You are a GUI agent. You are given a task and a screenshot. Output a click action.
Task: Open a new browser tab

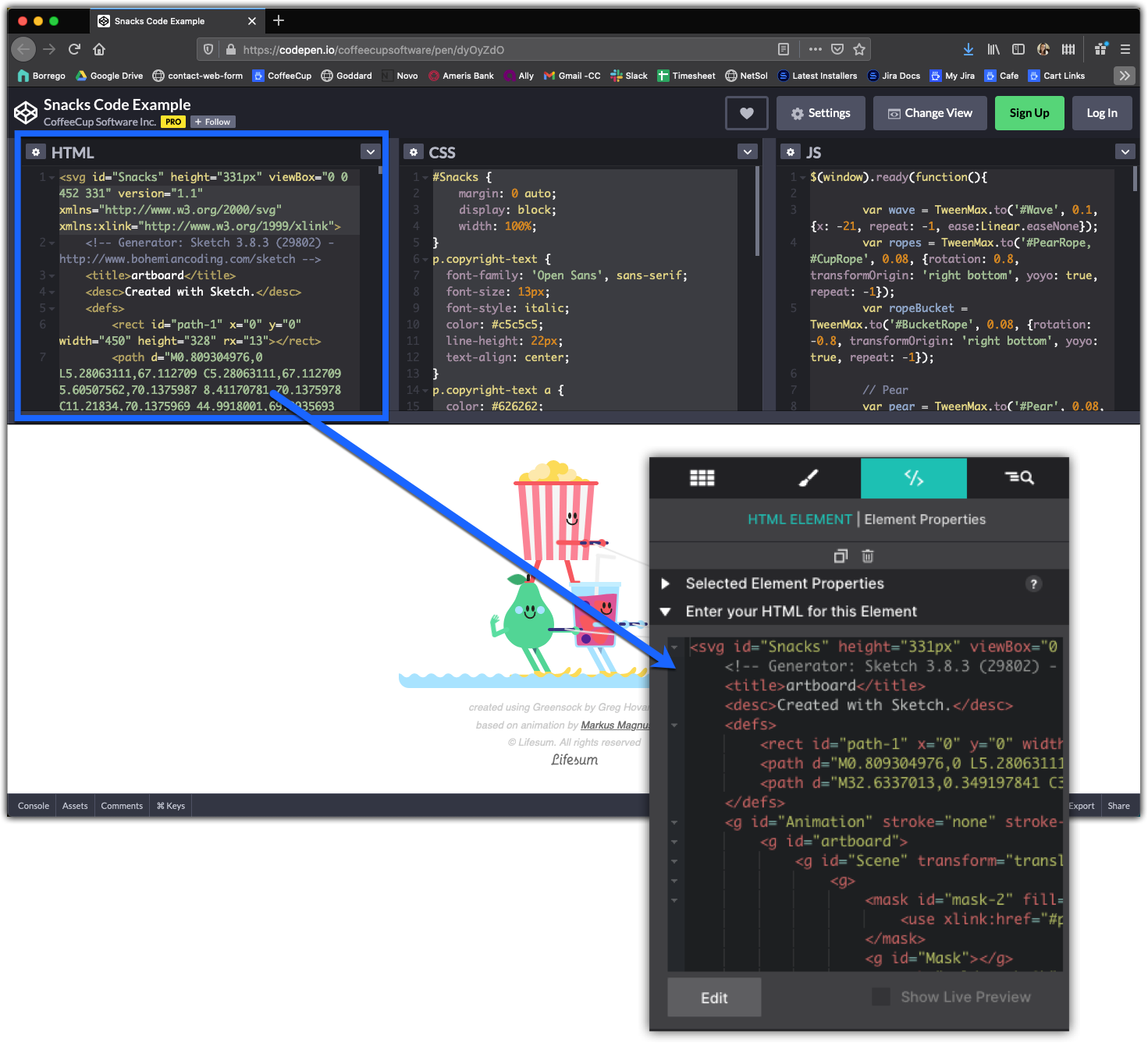click(x=279, y=20)
